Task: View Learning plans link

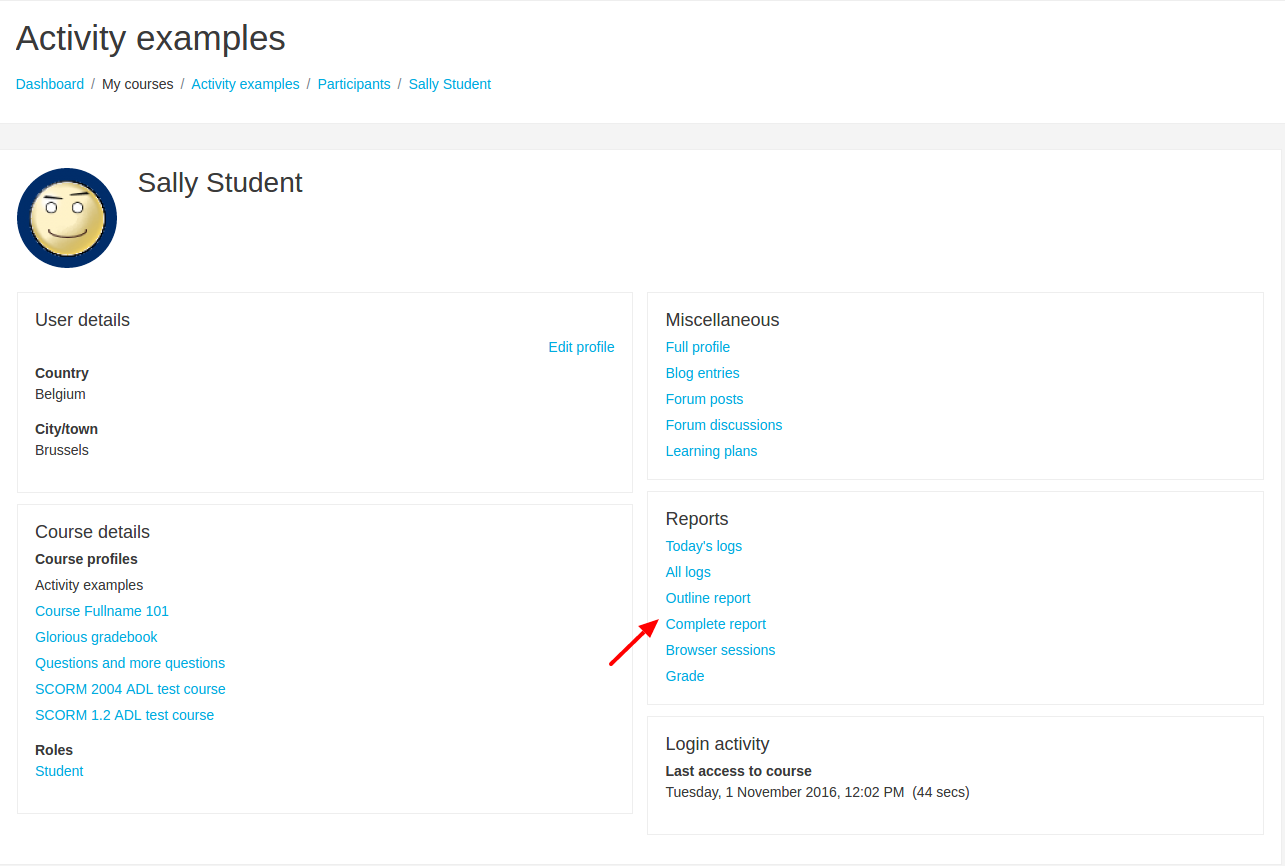Action: (711, 451)
